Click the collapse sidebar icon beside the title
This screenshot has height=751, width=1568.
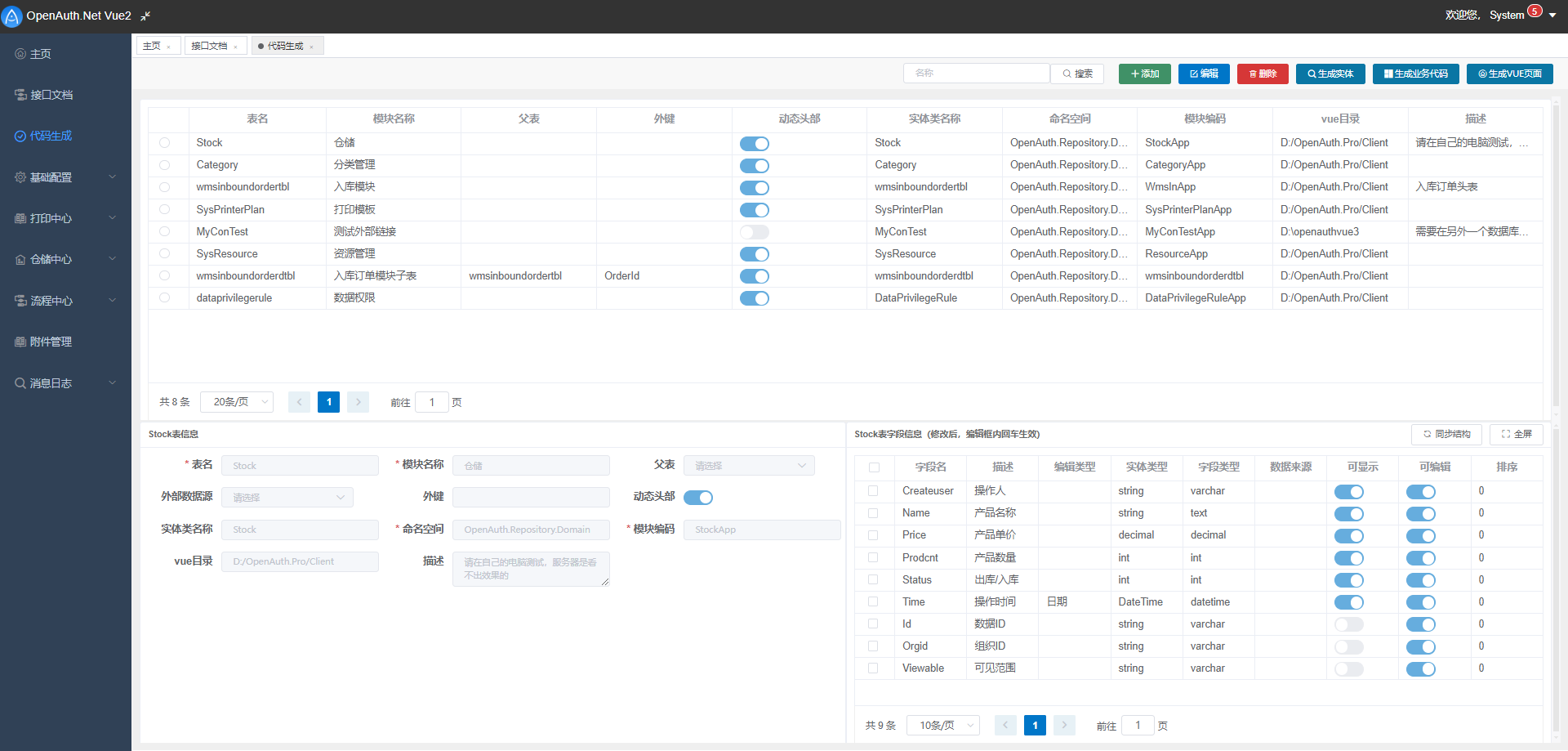click(x=146, y=16)
